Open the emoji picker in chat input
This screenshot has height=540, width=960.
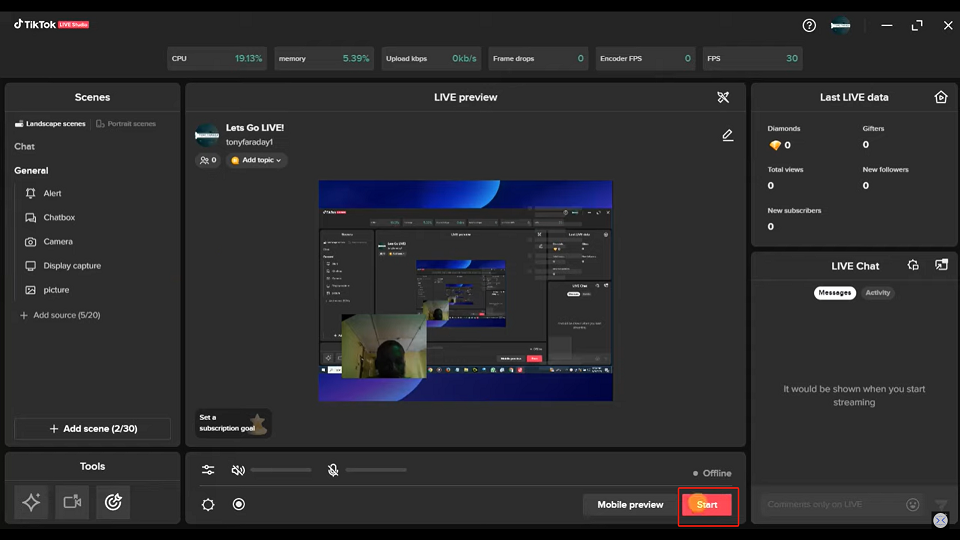click(913, 504)
